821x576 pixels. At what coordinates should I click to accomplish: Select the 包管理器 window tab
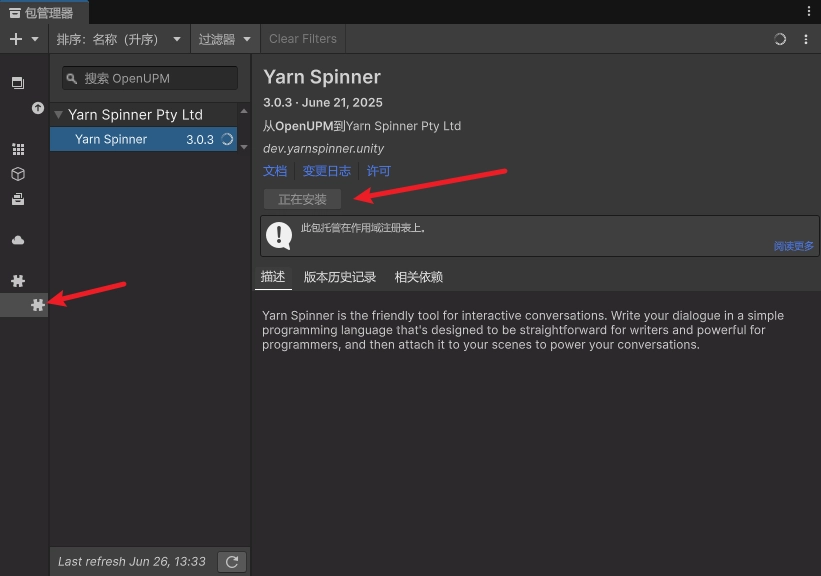click(x=43, y=13)
